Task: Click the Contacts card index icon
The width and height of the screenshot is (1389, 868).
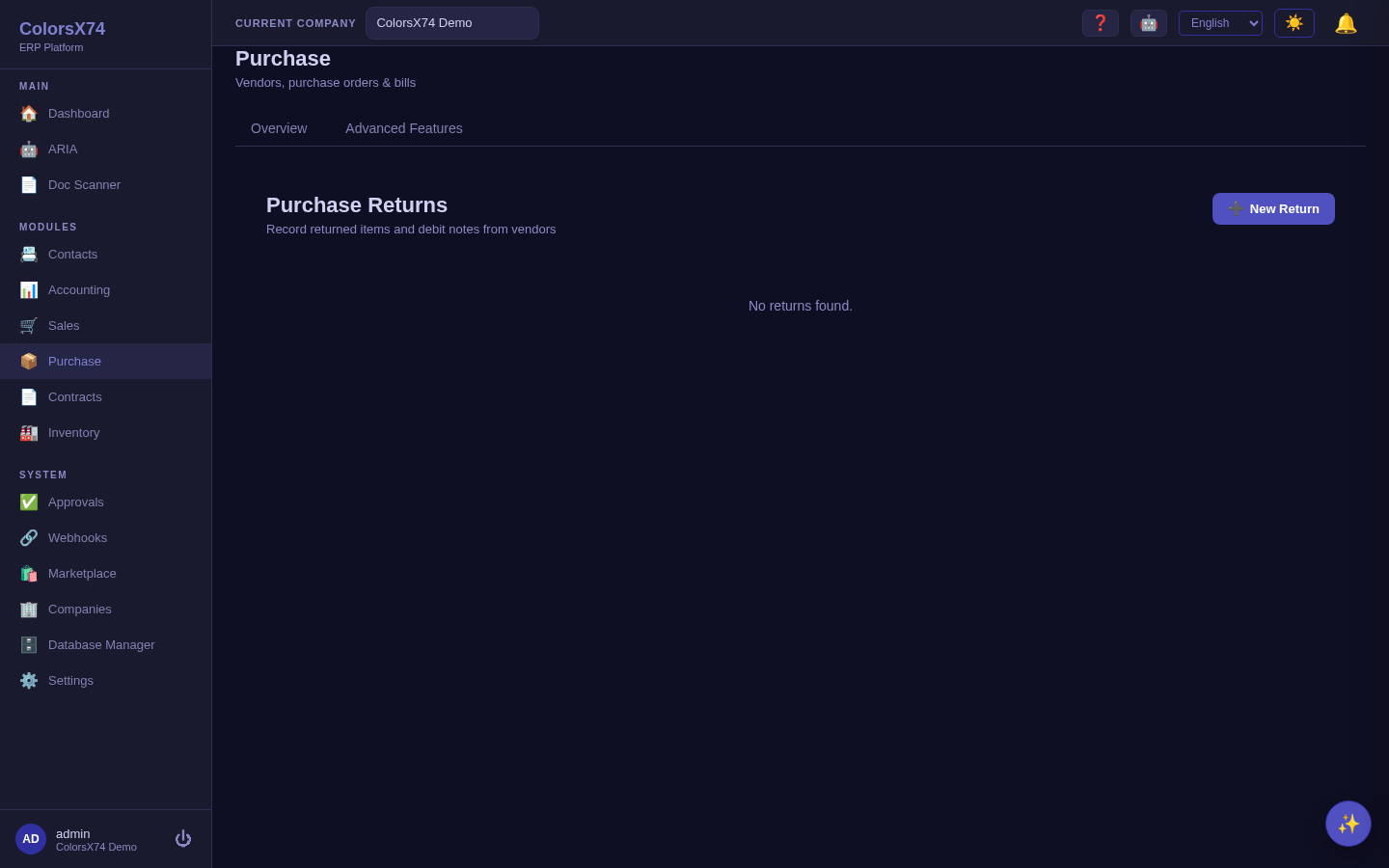Action: click(x=29, y=255)
